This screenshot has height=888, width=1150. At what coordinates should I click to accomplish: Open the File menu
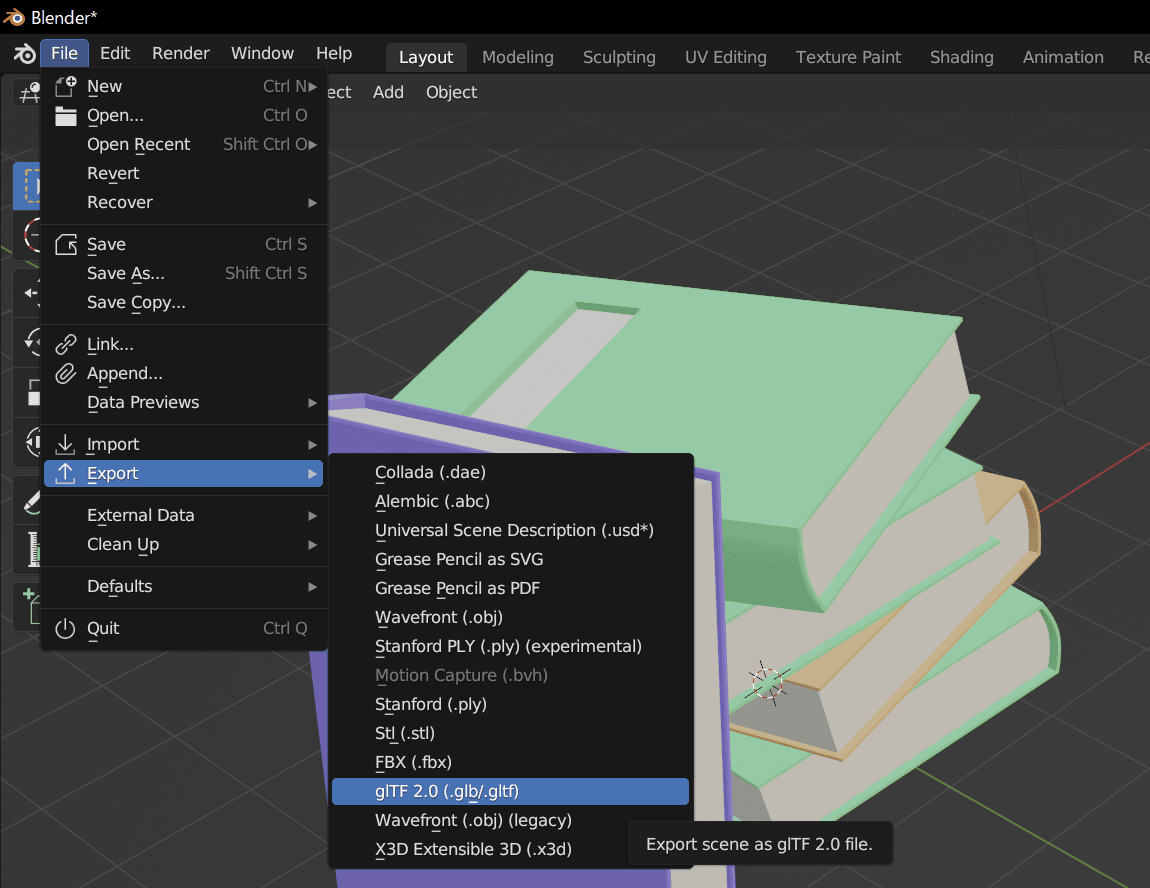coord(65,54)
